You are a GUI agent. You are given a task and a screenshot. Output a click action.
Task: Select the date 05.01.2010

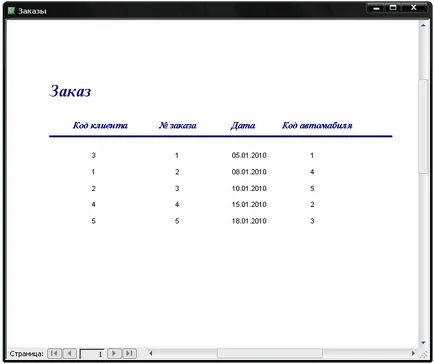click(249, 155)
